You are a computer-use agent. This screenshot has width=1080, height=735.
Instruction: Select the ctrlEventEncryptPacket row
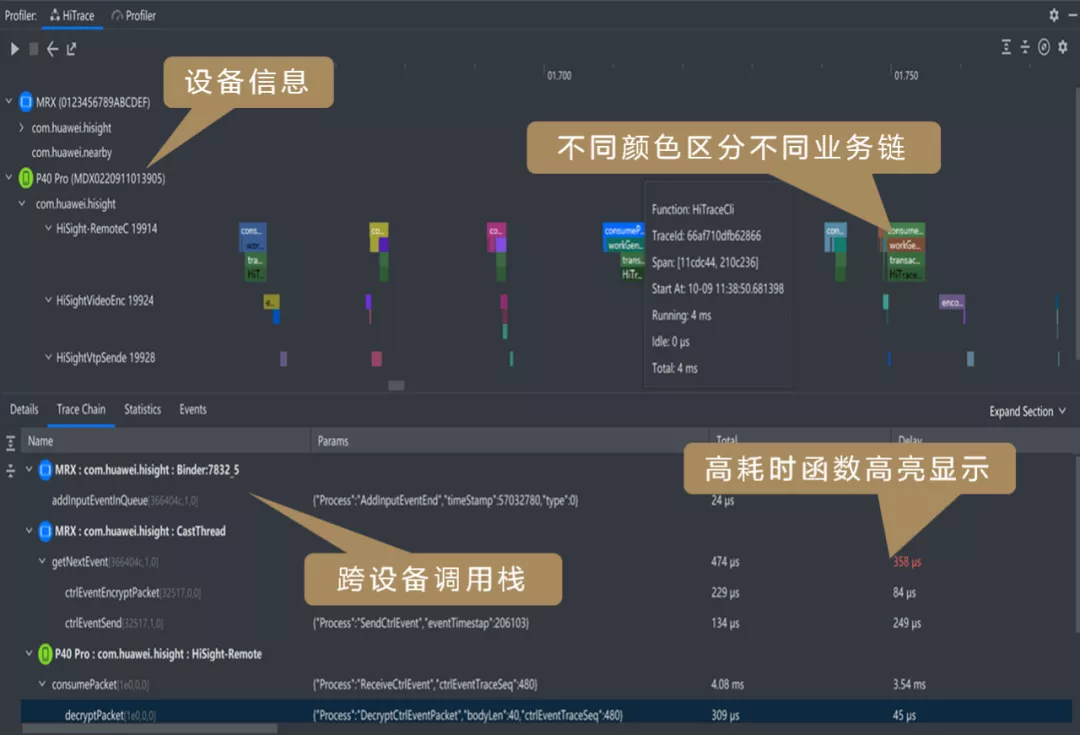547,592
